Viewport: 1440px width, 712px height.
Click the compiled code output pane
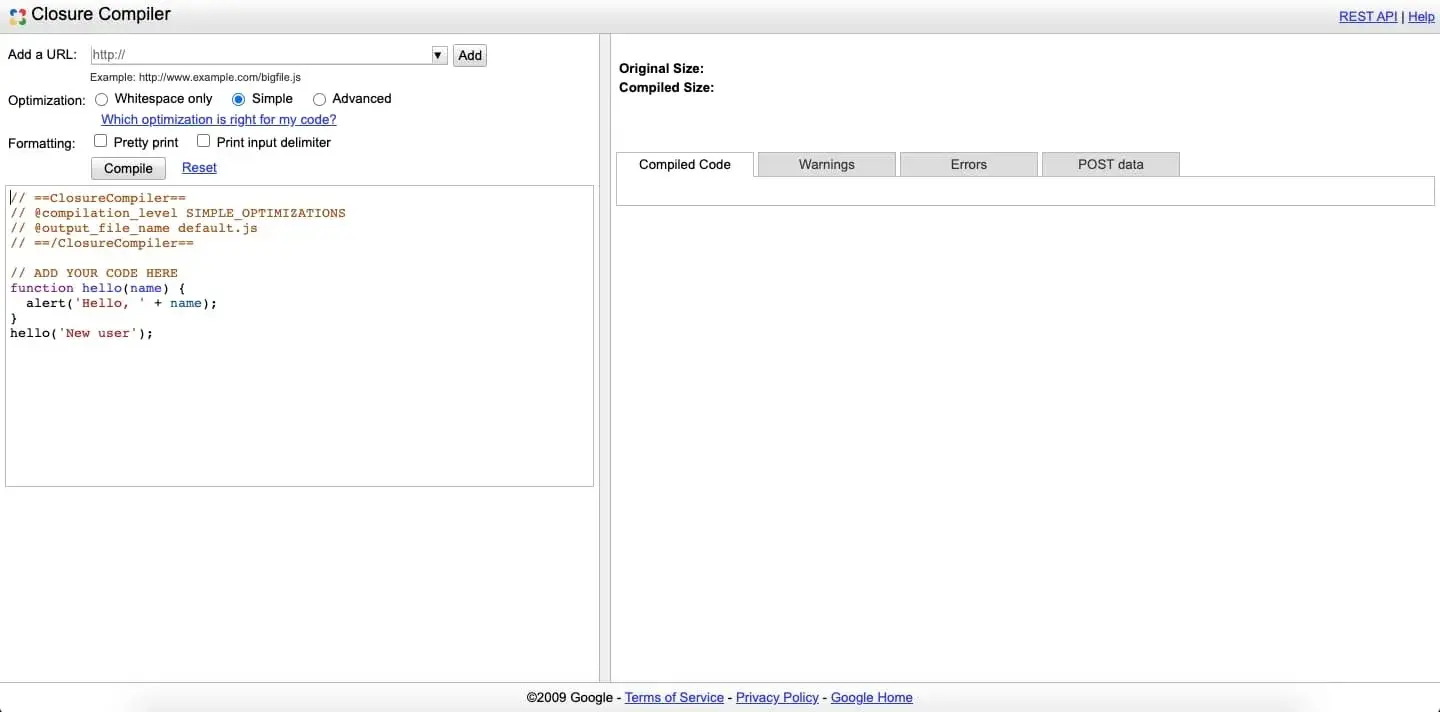[1025, 191]
